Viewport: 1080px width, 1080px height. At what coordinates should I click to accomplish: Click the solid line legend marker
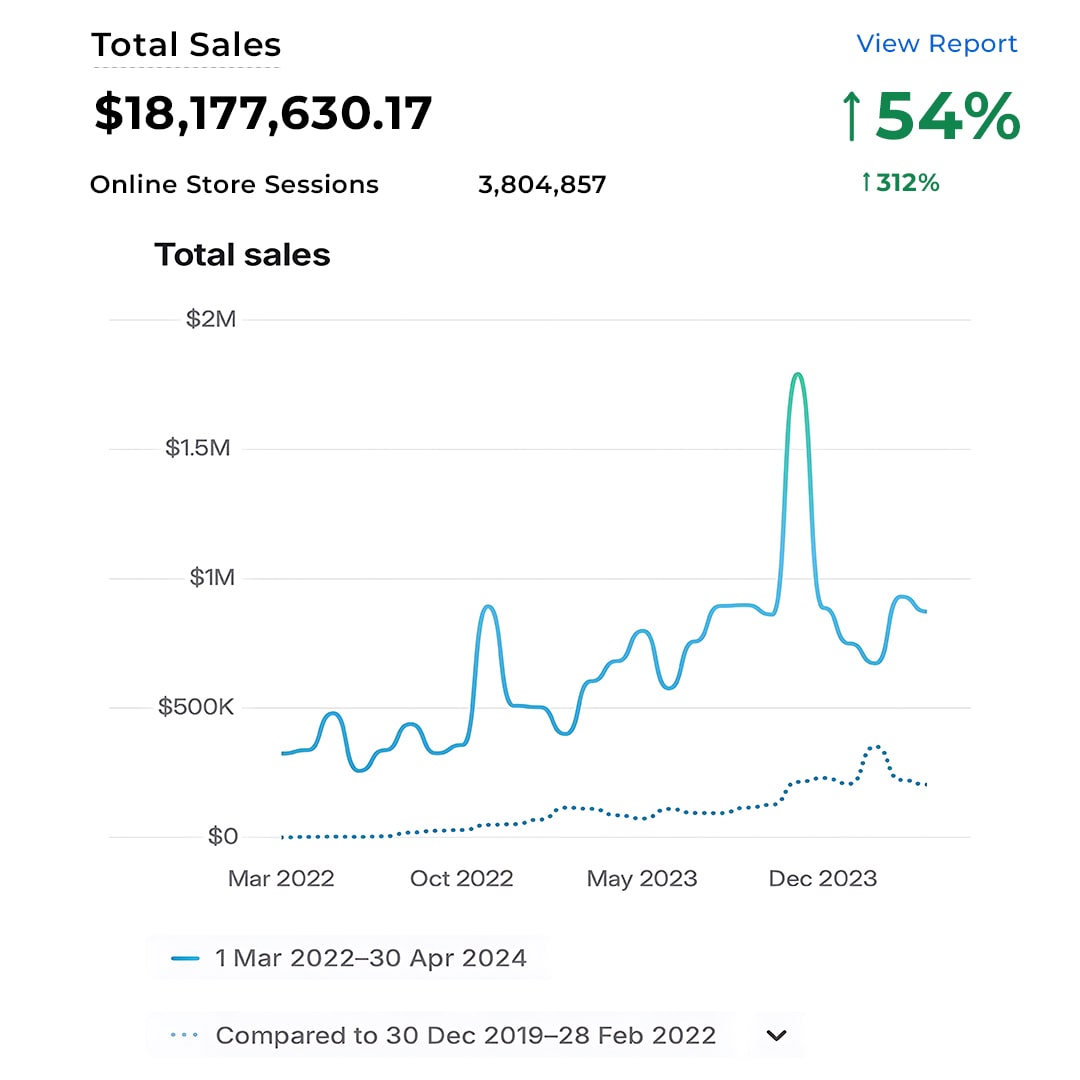coord(186,959)
